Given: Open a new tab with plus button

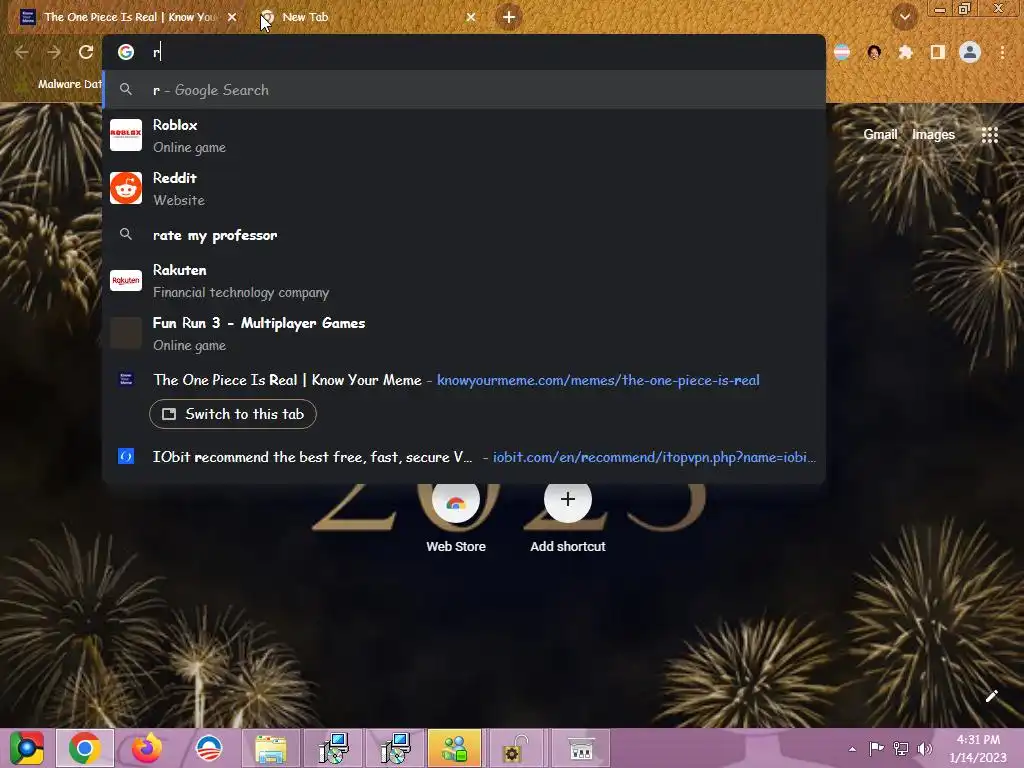Looking at the screenshot, I should pyautogui.click(x=509, y=17).
